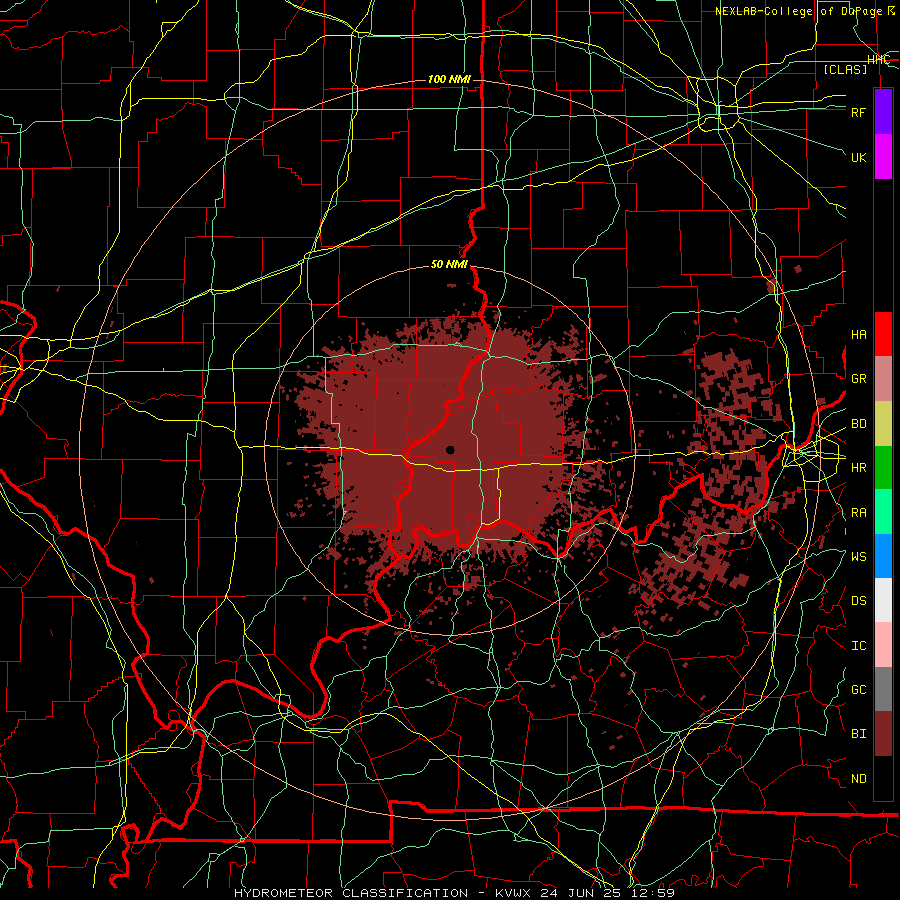900x900 pixels.
Task: Click the HA red legend color block
Action: click(x=883, y=334)
